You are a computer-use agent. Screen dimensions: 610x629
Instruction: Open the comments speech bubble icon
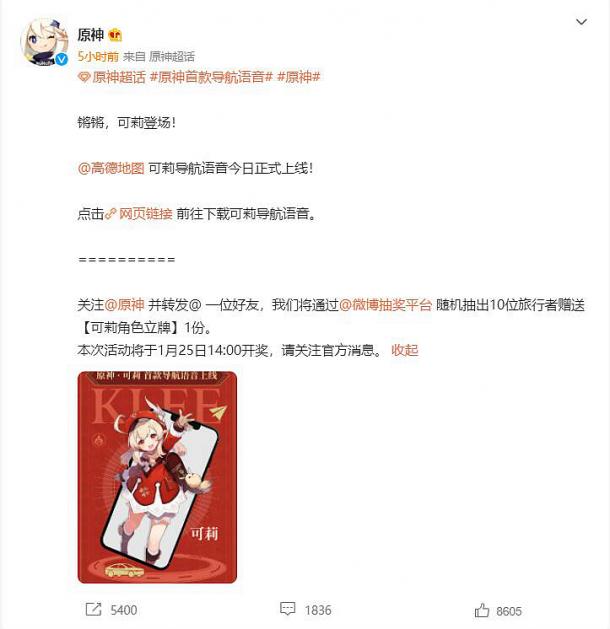(x=287, y=609)
